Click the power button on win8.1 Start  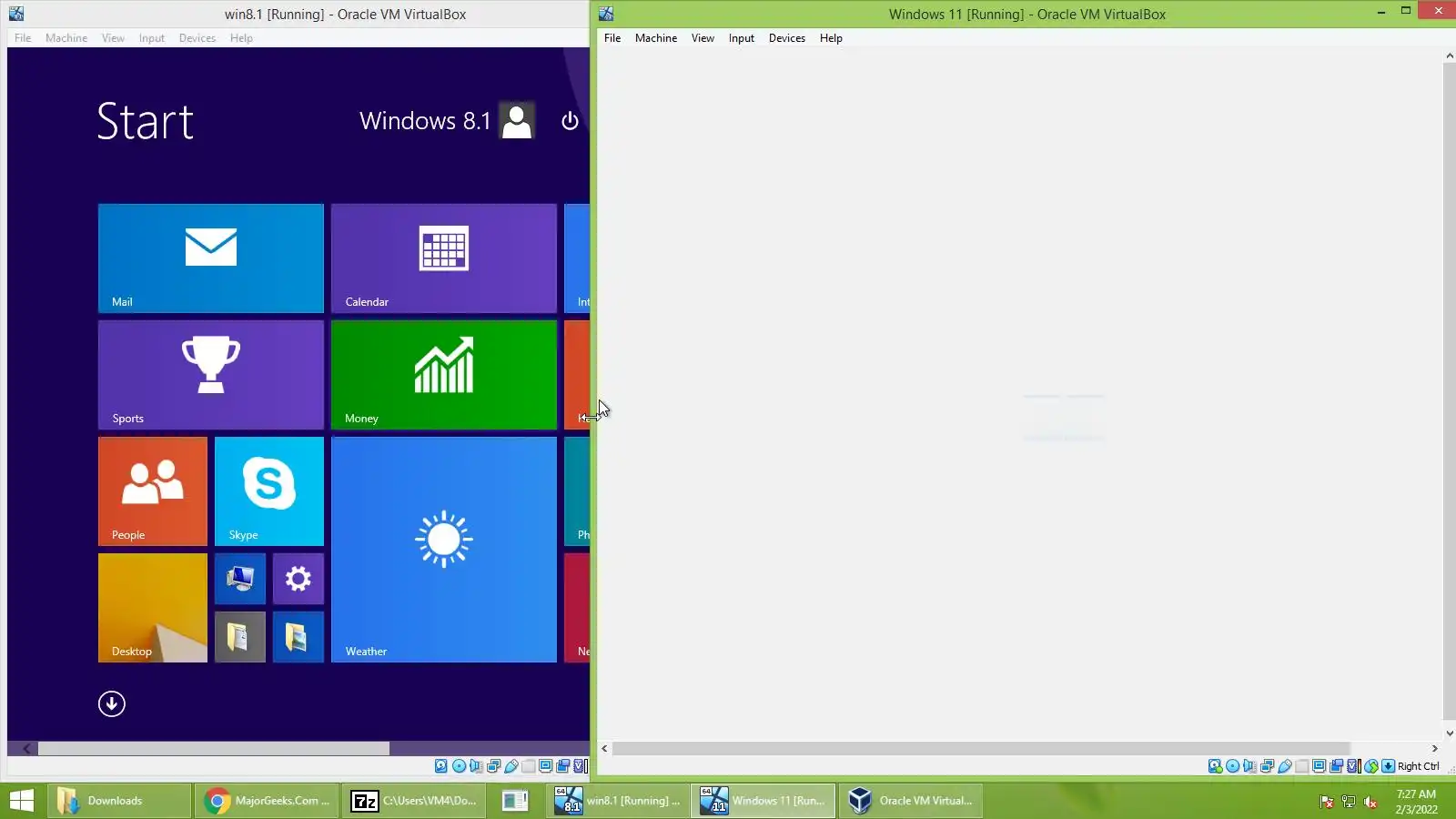coord(570,121)
